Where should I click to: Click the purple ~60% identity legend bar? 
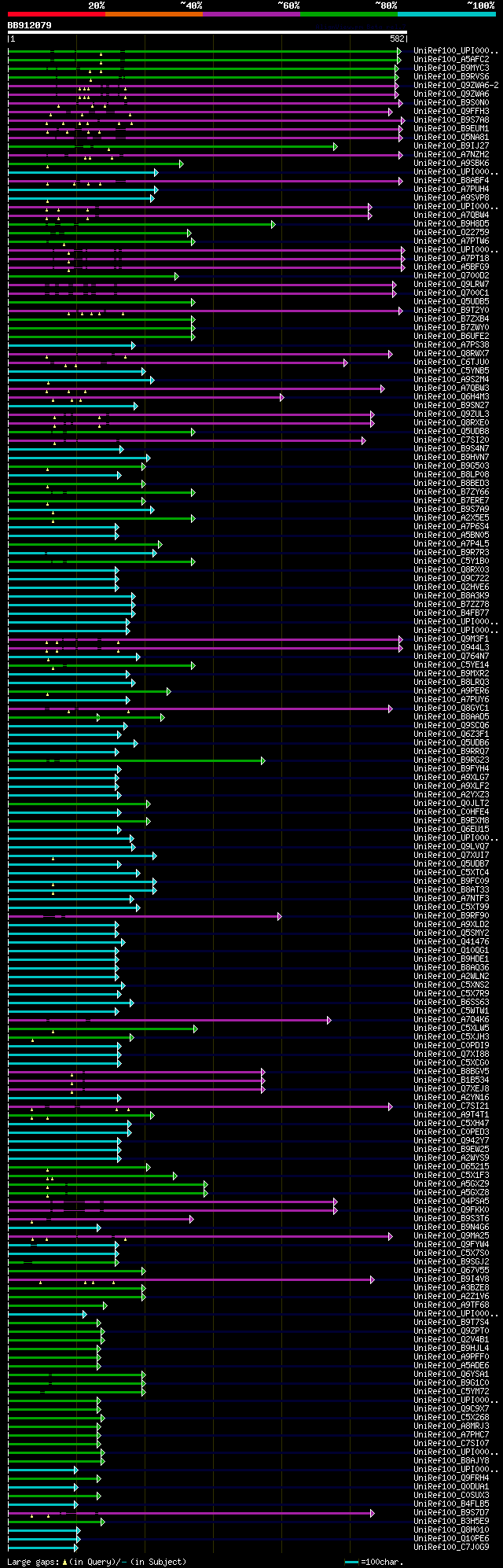[x=251, y=14]
